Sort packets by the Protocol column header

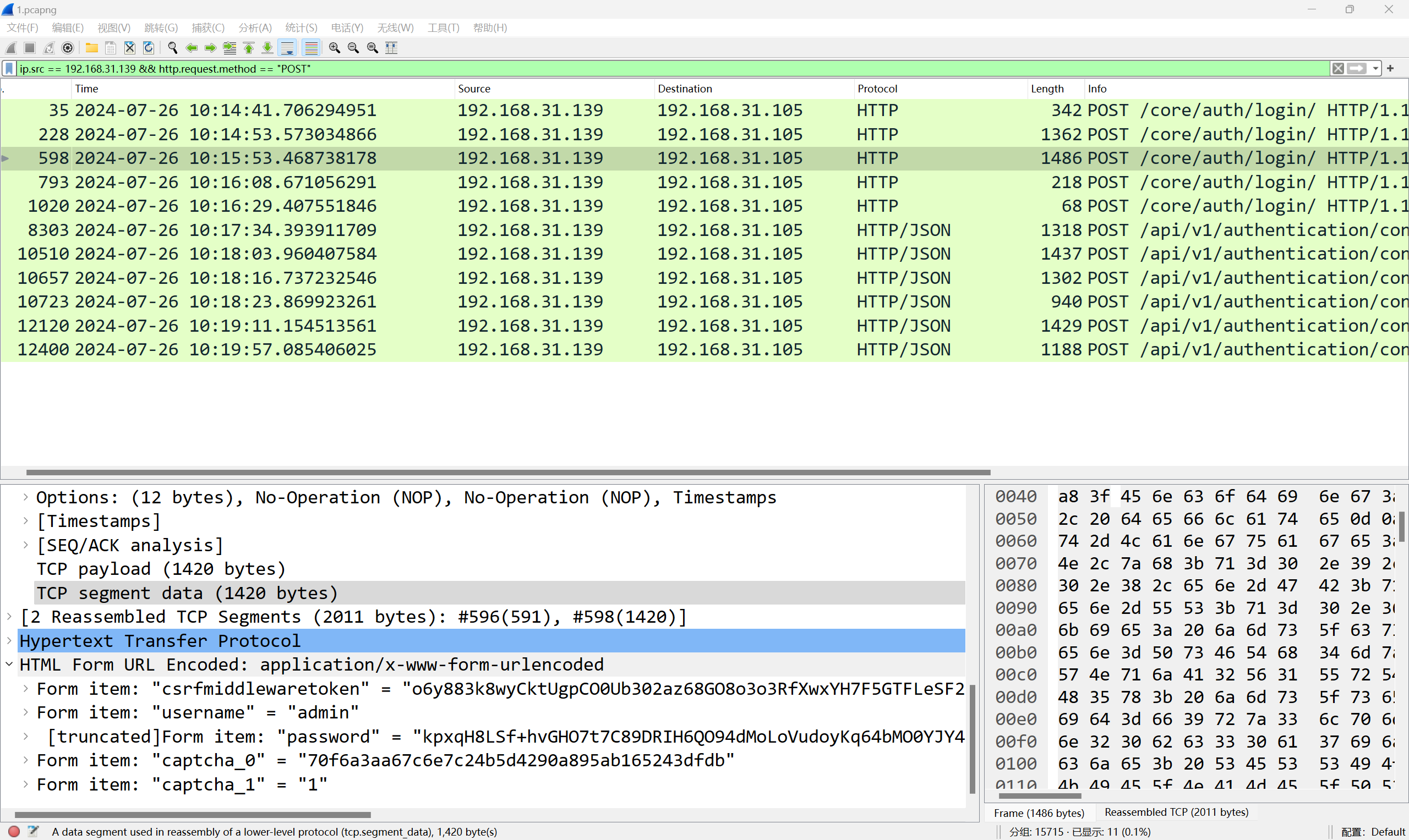[x=941, y=89]
